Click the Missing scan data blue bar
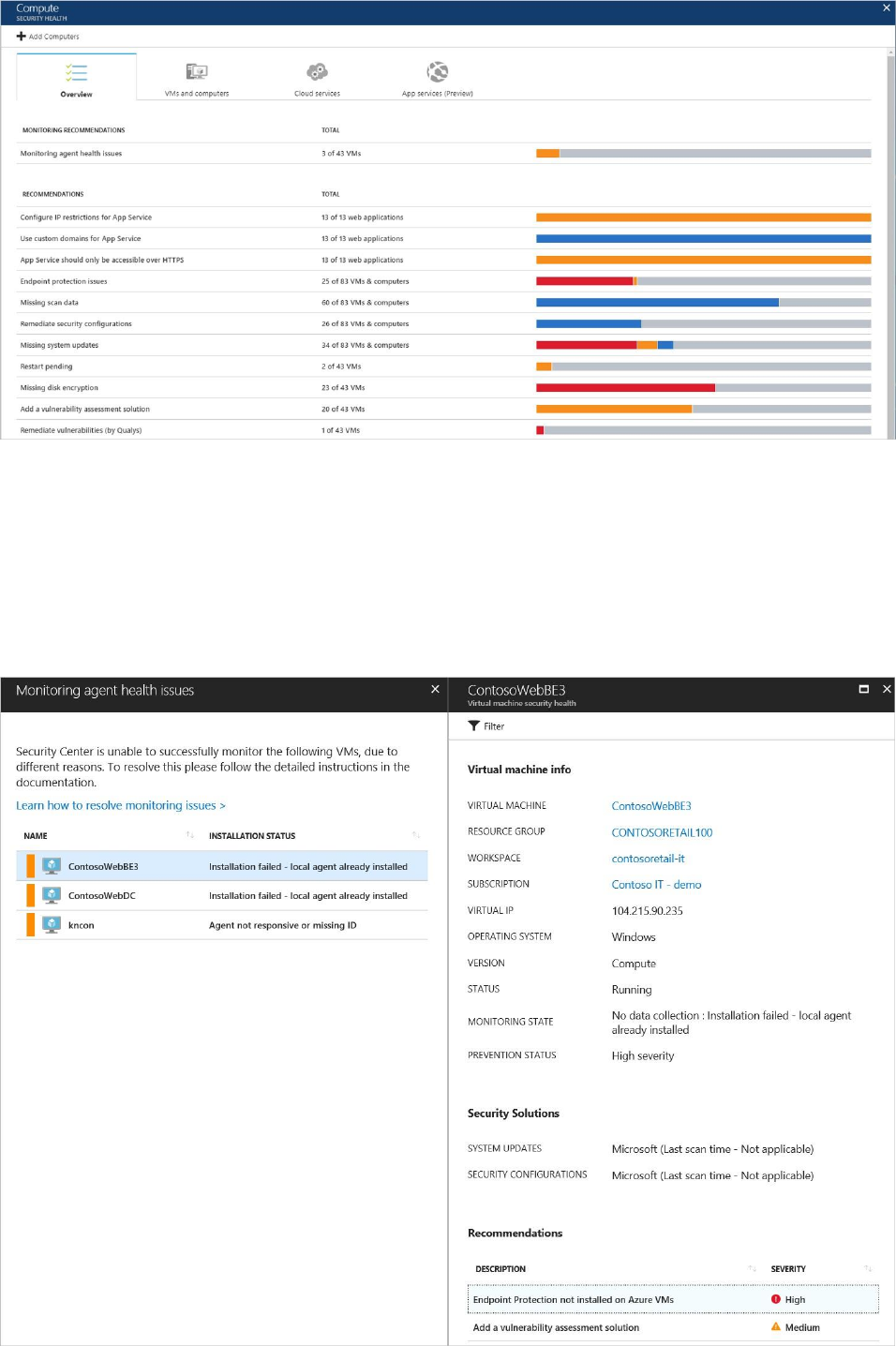896x1346 pixels. click(x=657, y=303)
